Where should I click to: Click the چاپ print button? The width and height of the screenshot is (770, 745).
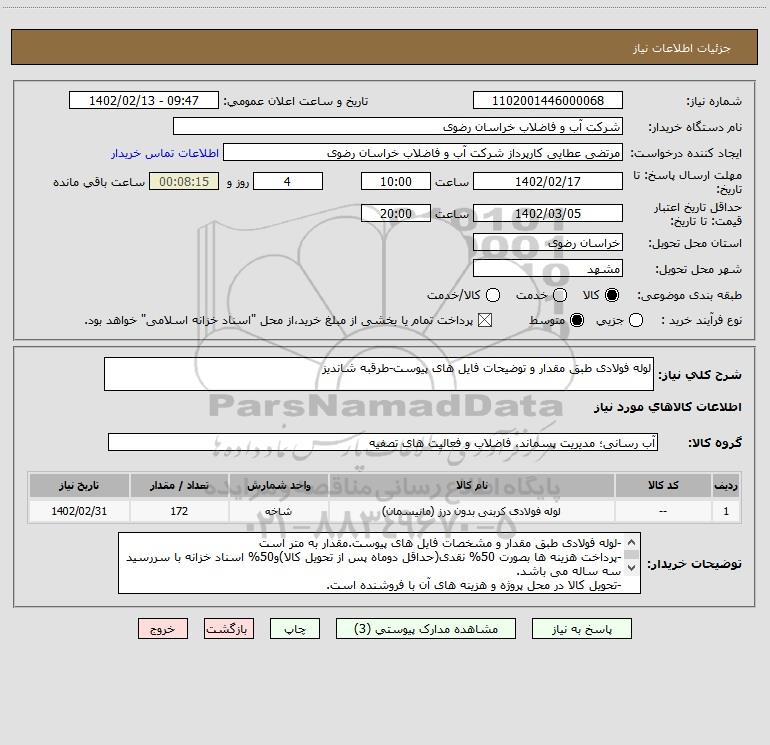(x=295, y=629)
